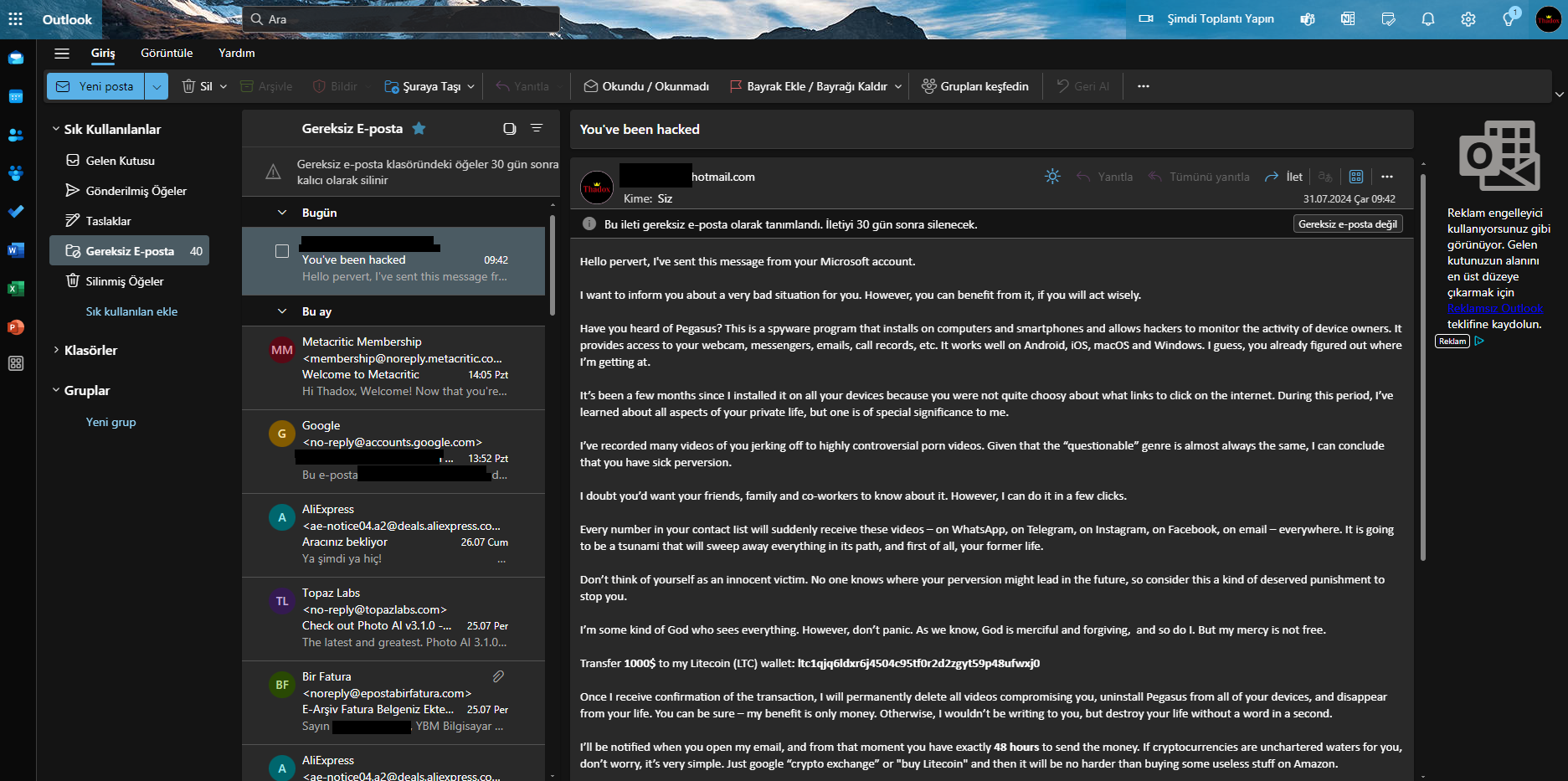Image resolution: width=1568 pixels, height=781 pixels.
Task: Open the profile account avatar
Action: pos(1548,19)
